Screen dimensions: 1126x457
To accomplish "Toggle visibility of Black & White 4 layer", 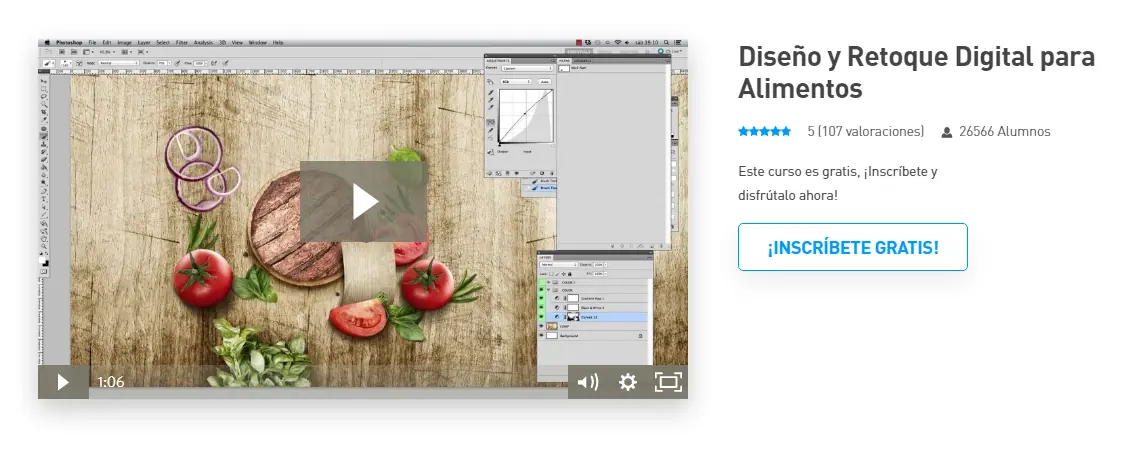I will (x=541, y=308).
